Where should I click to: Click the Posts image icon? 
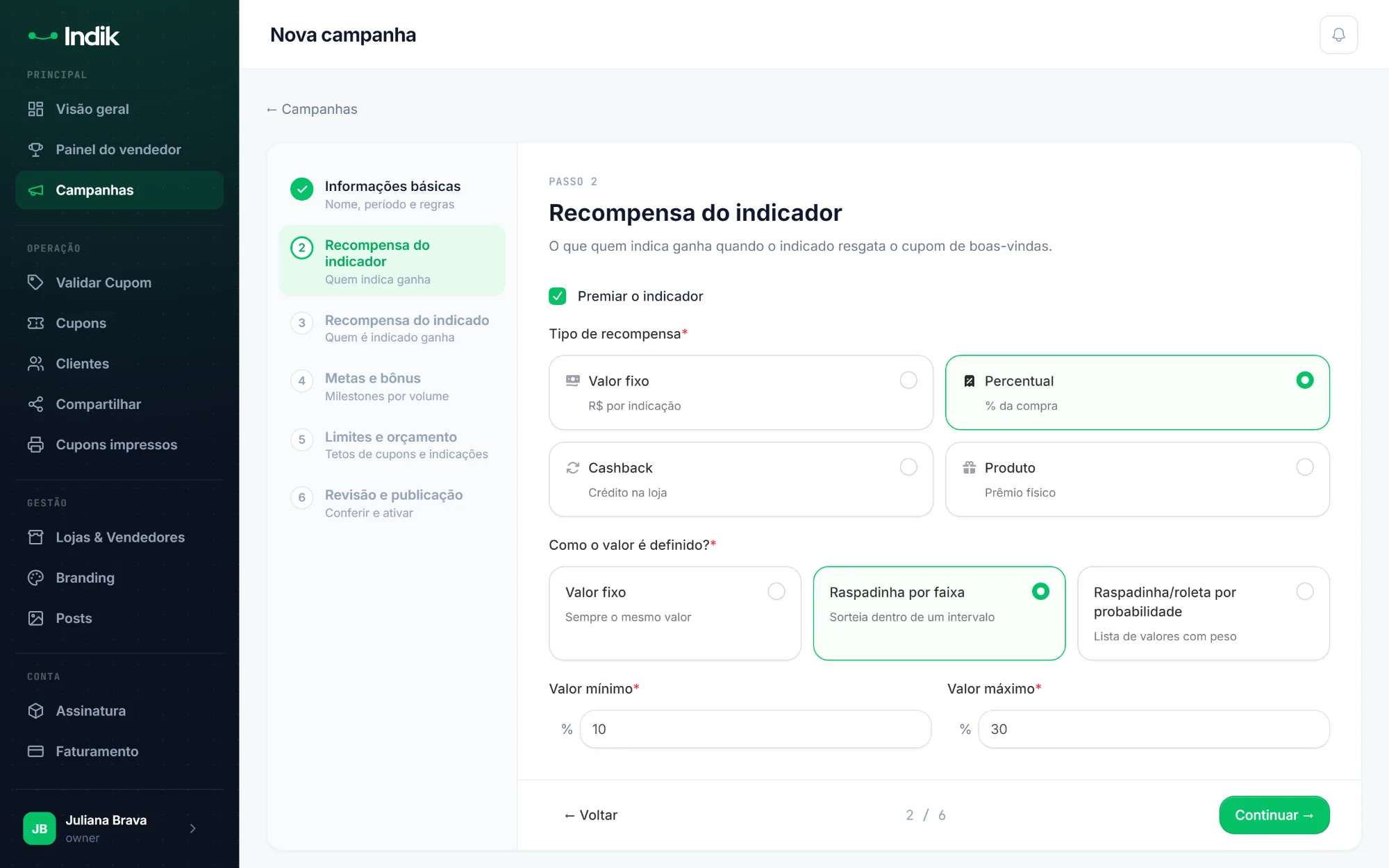click(35, 618)
